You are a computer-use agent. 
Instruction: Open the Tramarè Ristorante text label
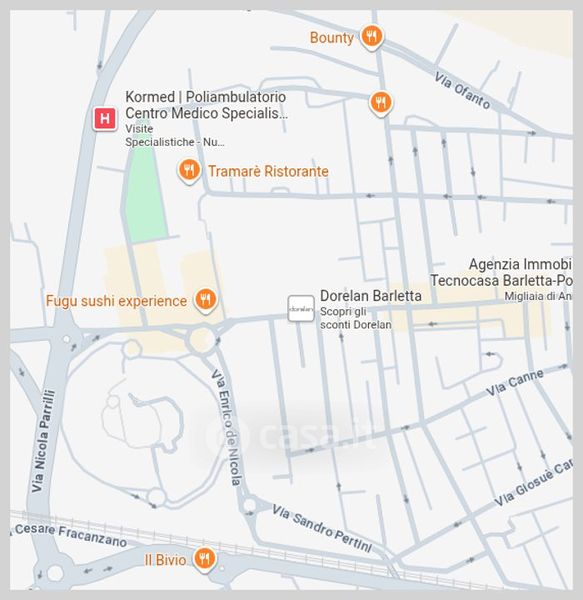[268, 171]
